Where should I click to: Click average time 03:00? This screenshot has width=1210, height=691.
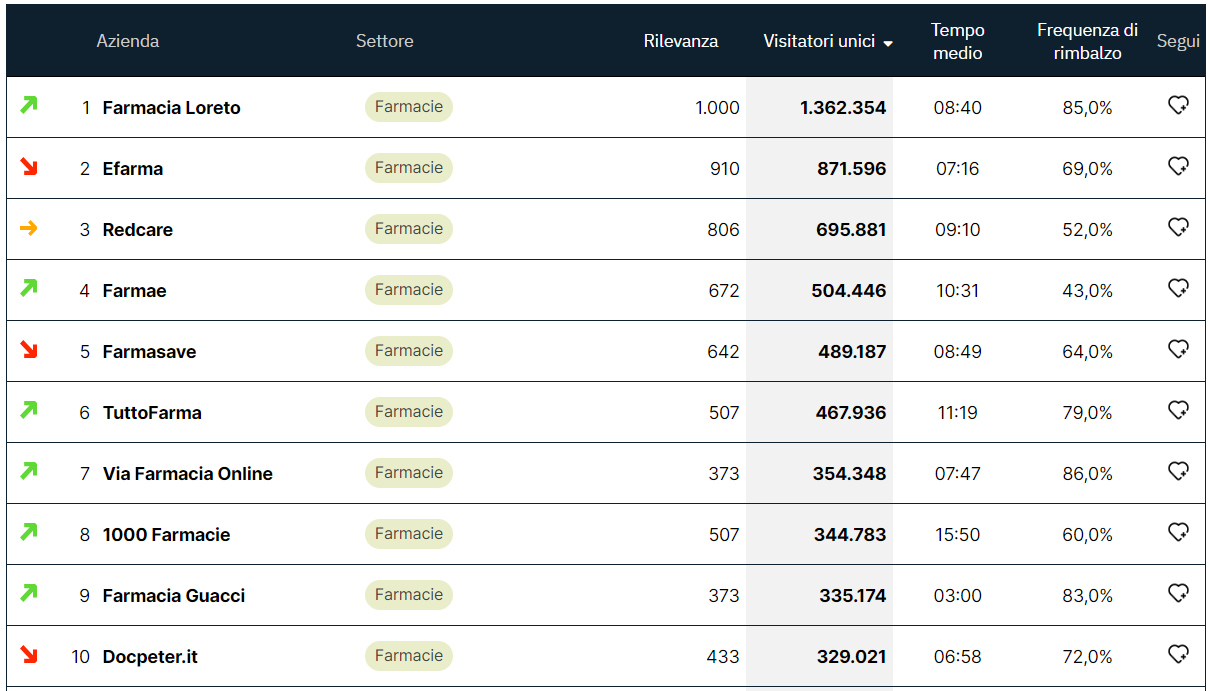(958, 596)
